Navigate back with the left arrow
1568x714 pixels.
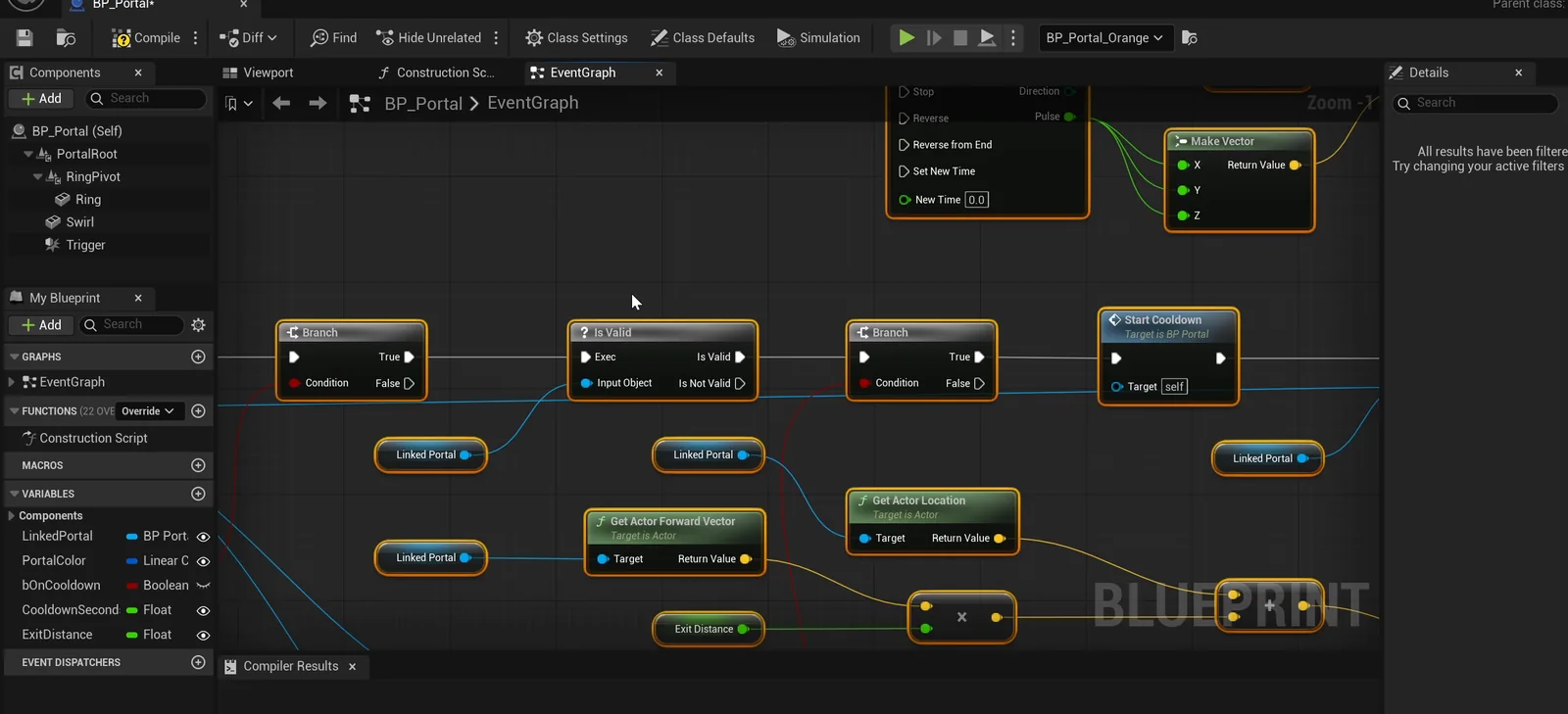coord(281,103)
